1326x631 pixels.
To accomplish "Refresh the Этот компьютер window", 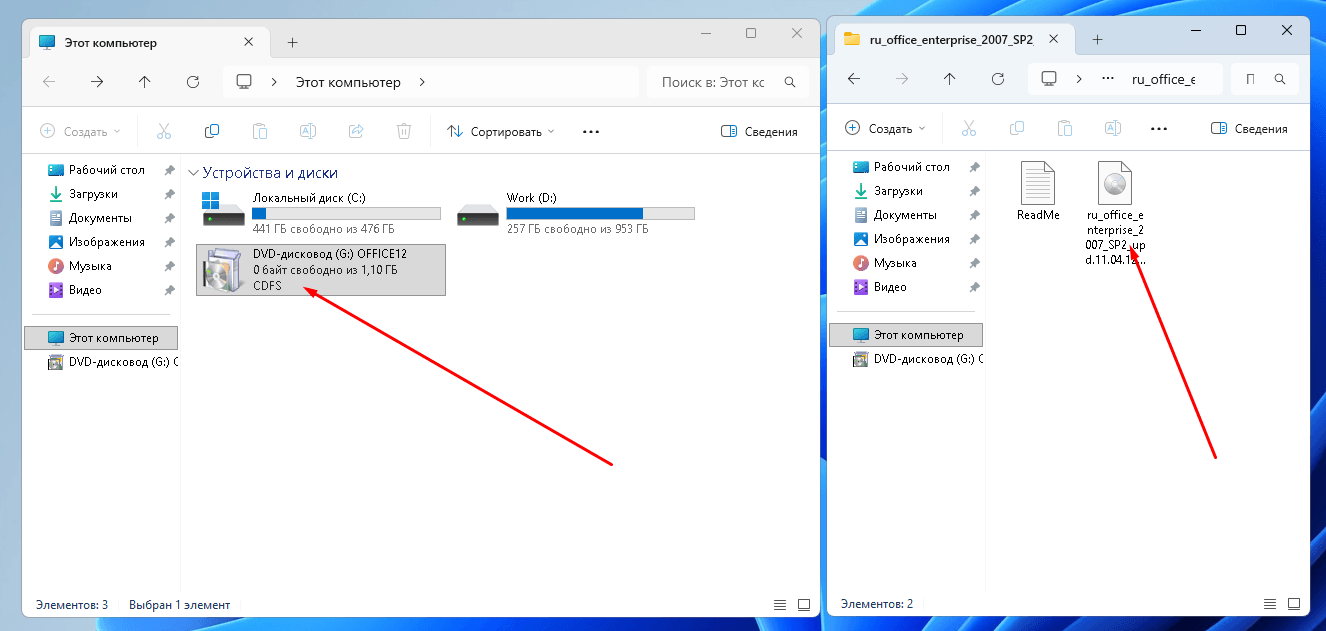I will click(x=193, y=82).
